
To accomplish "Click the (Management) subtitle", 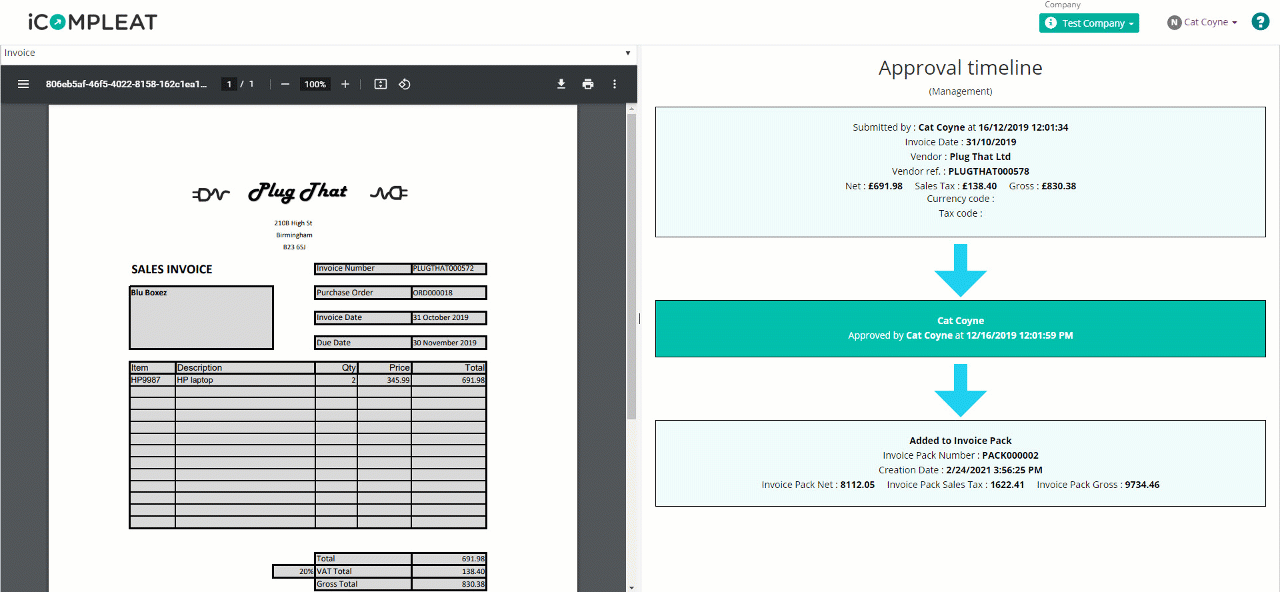I will [960, 91].
